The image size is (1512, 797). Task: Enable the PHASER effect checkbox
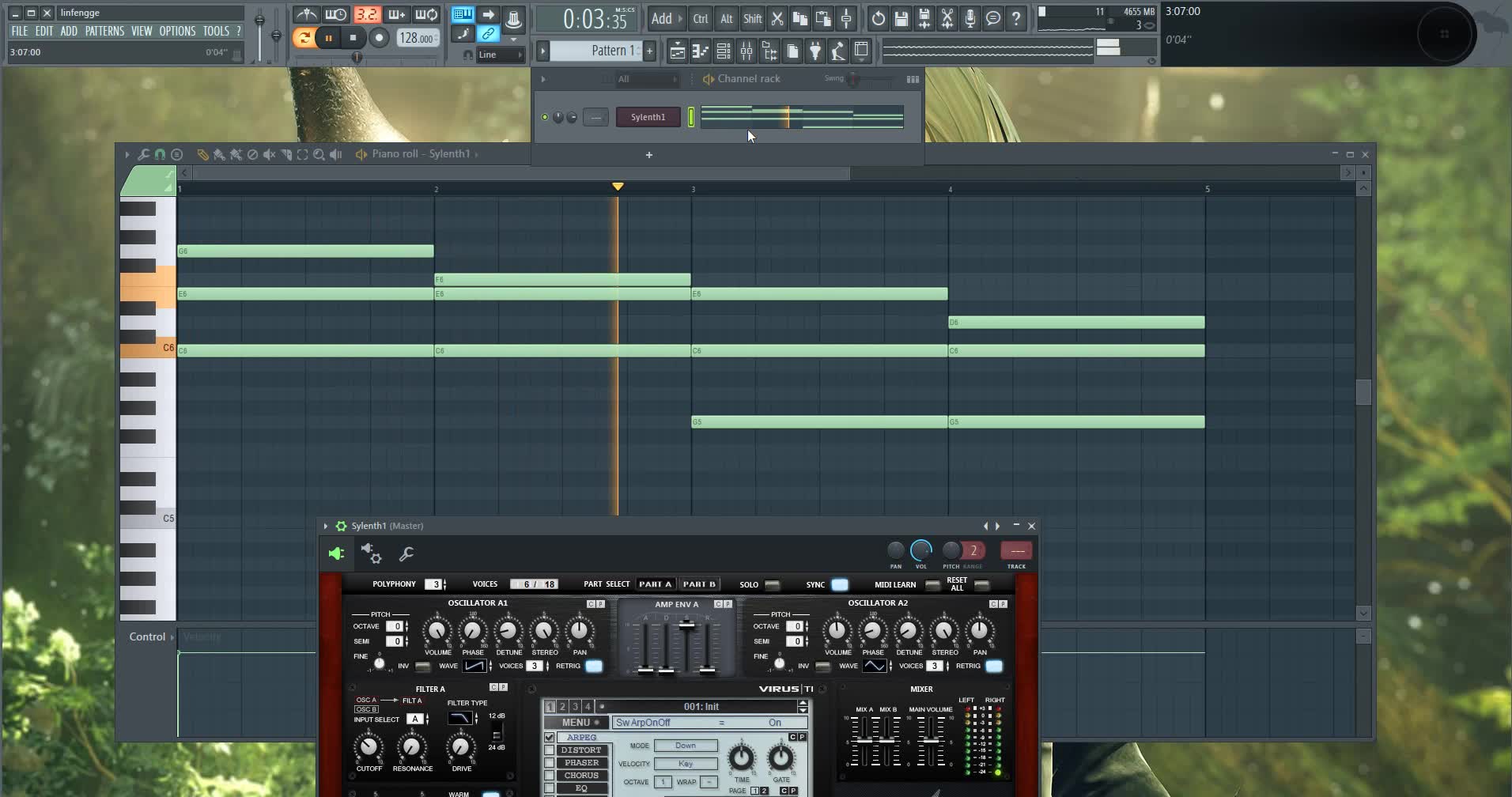pyautogui.click(x=550, y=763)
